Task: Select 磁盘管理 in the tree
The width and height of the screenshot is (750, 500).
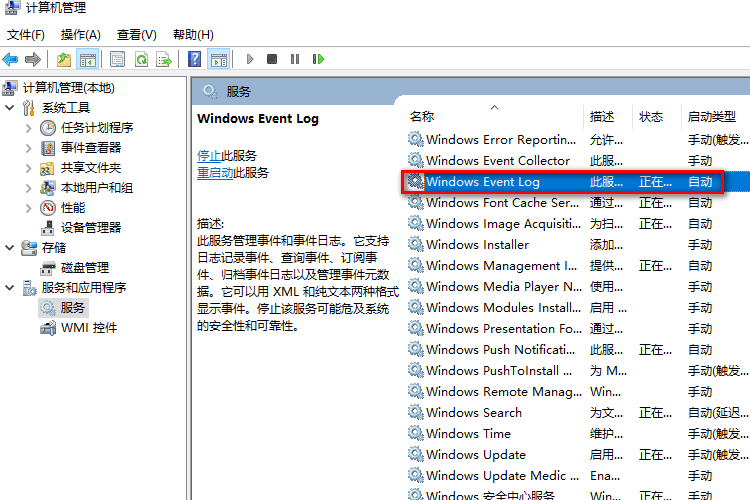Action: (85, 268)
